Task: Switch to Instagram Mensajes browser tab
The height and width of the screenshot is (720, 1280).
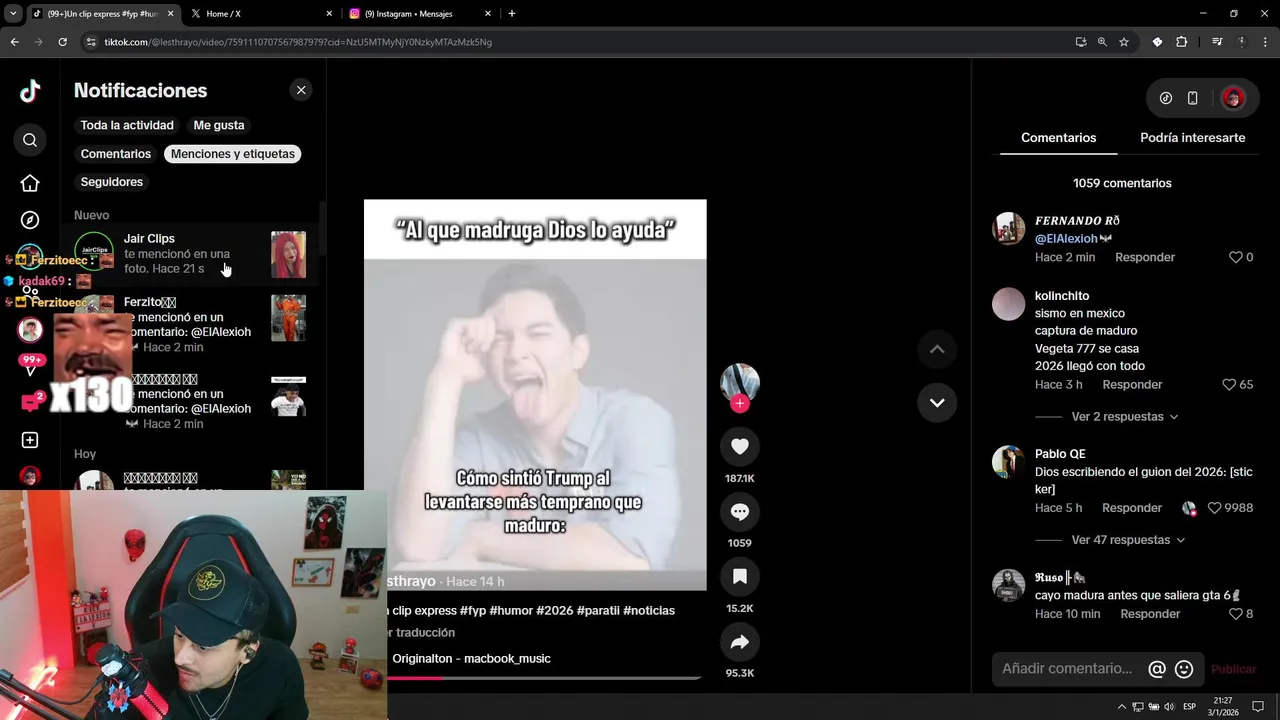Action: (x=420, y=14)
